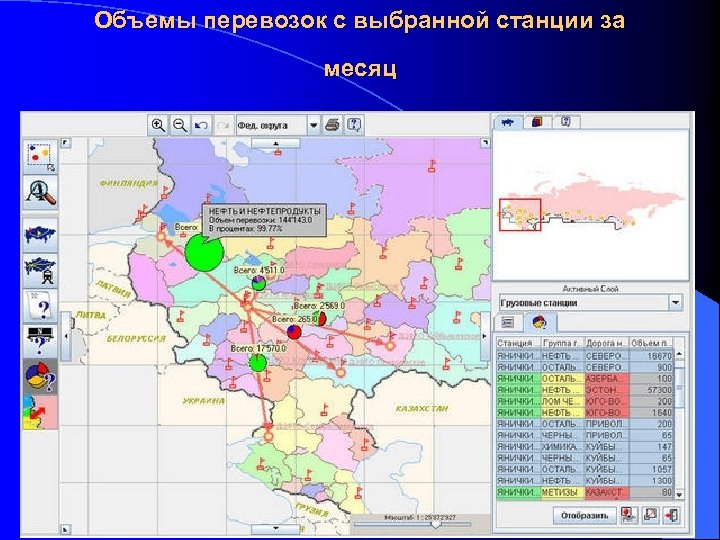Image resolution: width=720 pixels, height=540 pixels.
Task: Click the top-right corner arrow of the map
Action: click(x=485, y=143)
